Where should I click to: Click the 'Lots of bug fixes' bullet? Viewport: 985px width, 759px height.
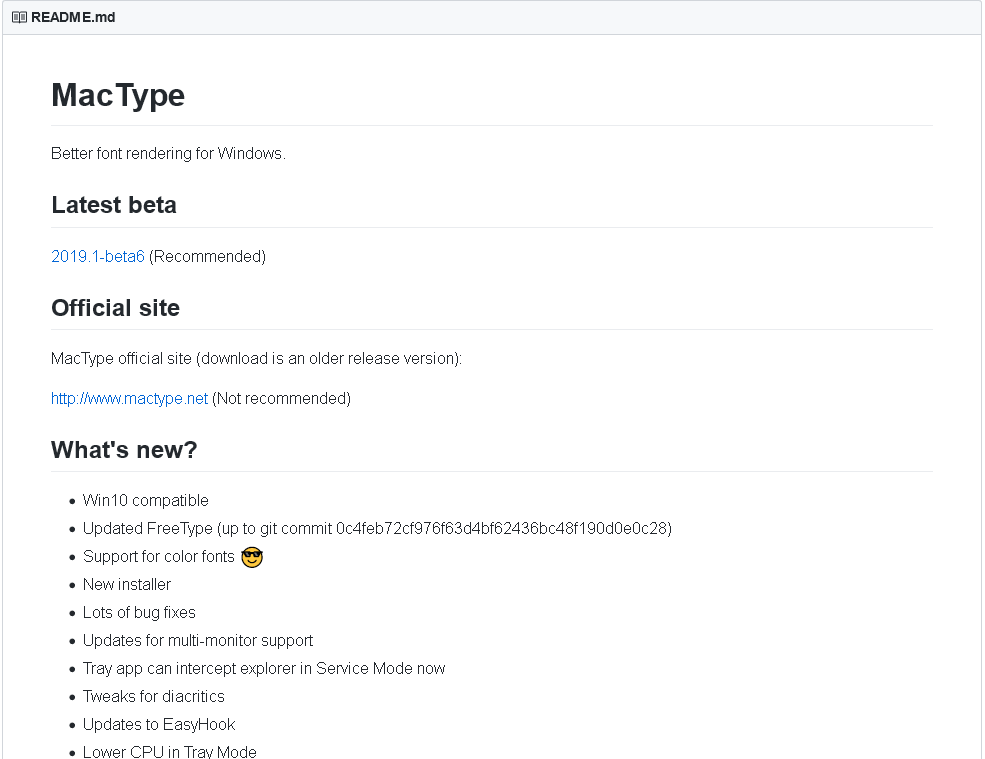[139, 613]
